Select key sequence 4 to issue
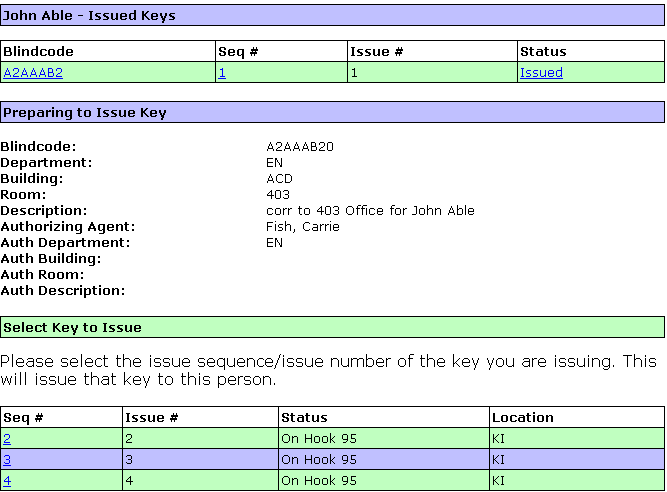Screen dimensions: 667x492 pyautogui.click(x=7, y=481)
